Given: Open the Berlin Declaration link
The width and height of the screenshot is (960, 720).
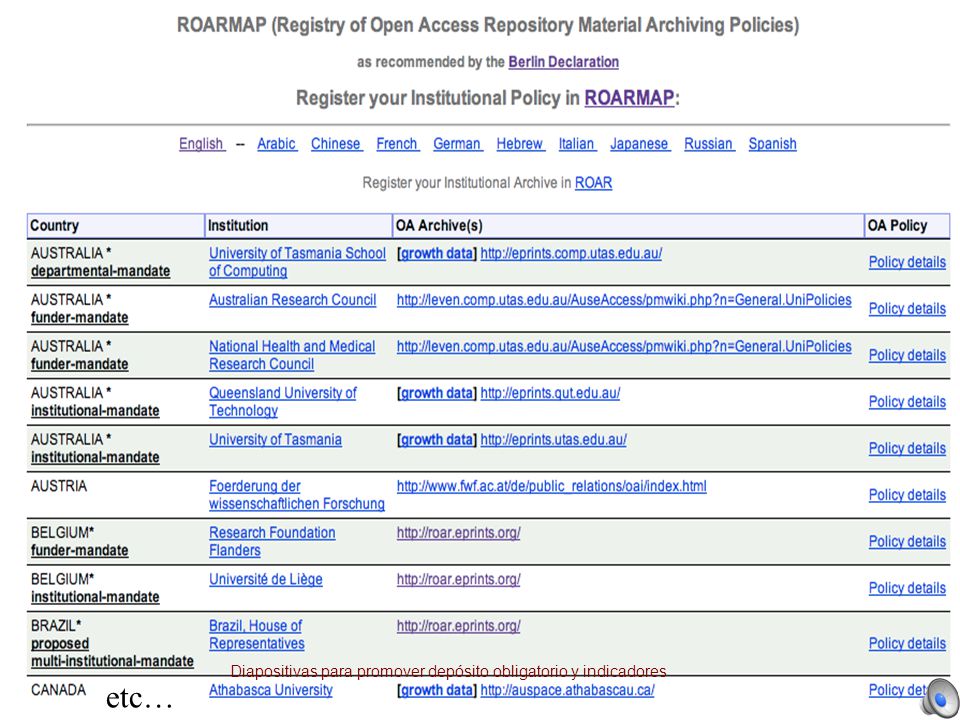Looking at the screenshot, I should click(563, 62).
